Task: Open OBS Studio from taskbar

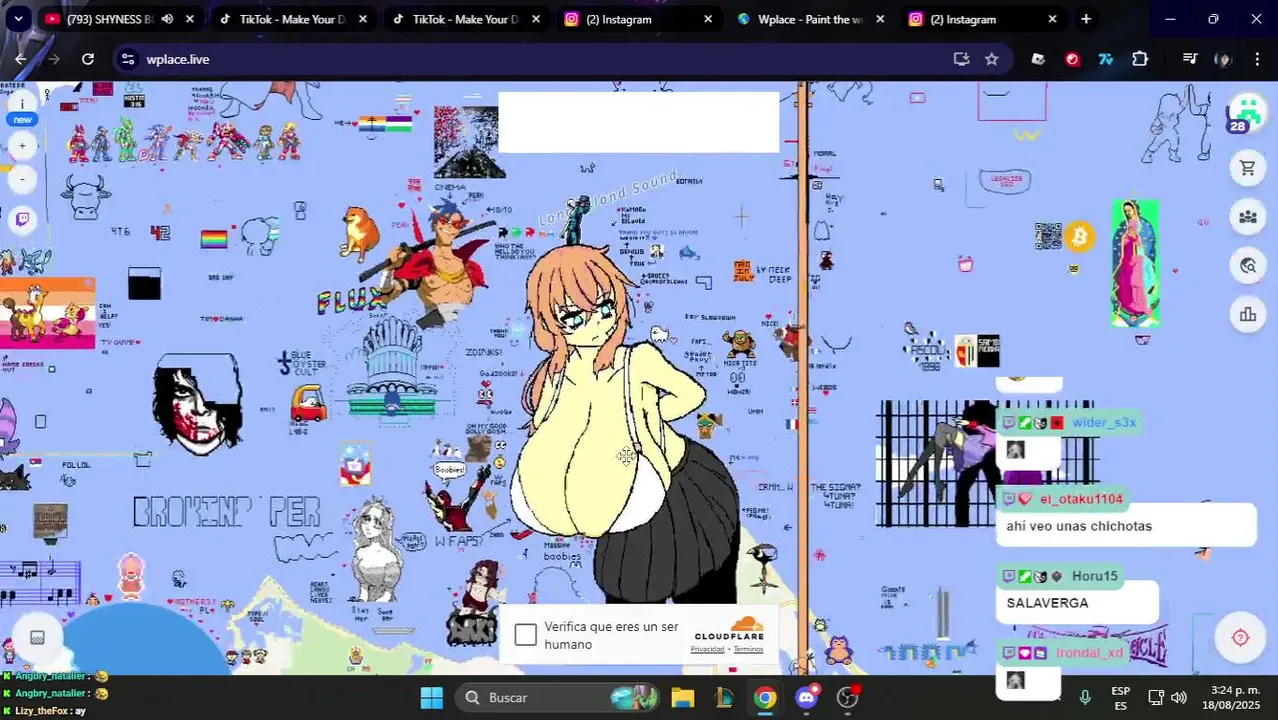Action: point(848,697)
